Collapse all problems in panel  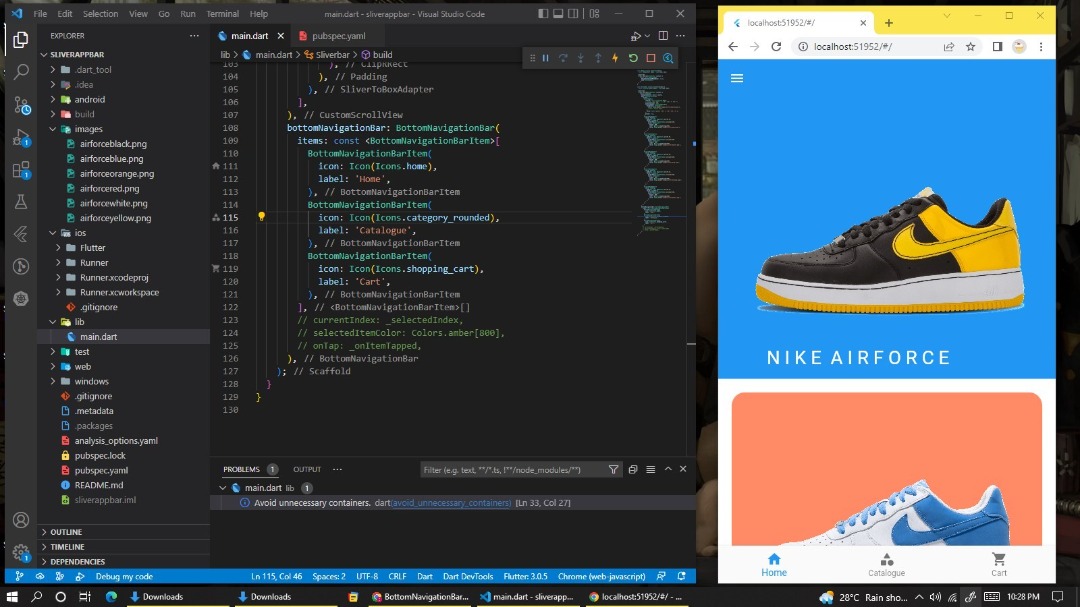tap(633, 469)
